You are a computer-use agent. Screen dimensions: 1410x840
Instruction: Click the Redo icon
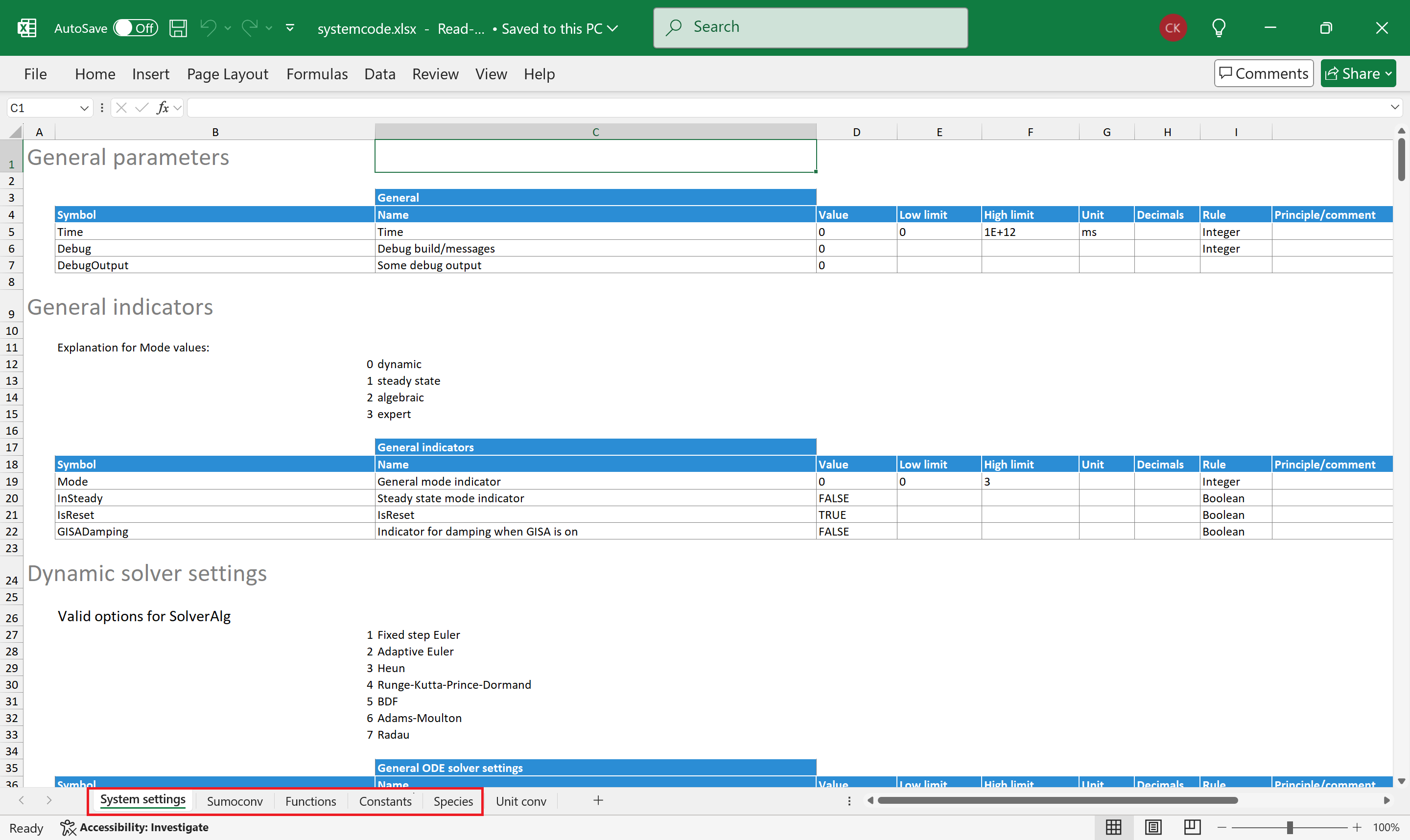250,28
